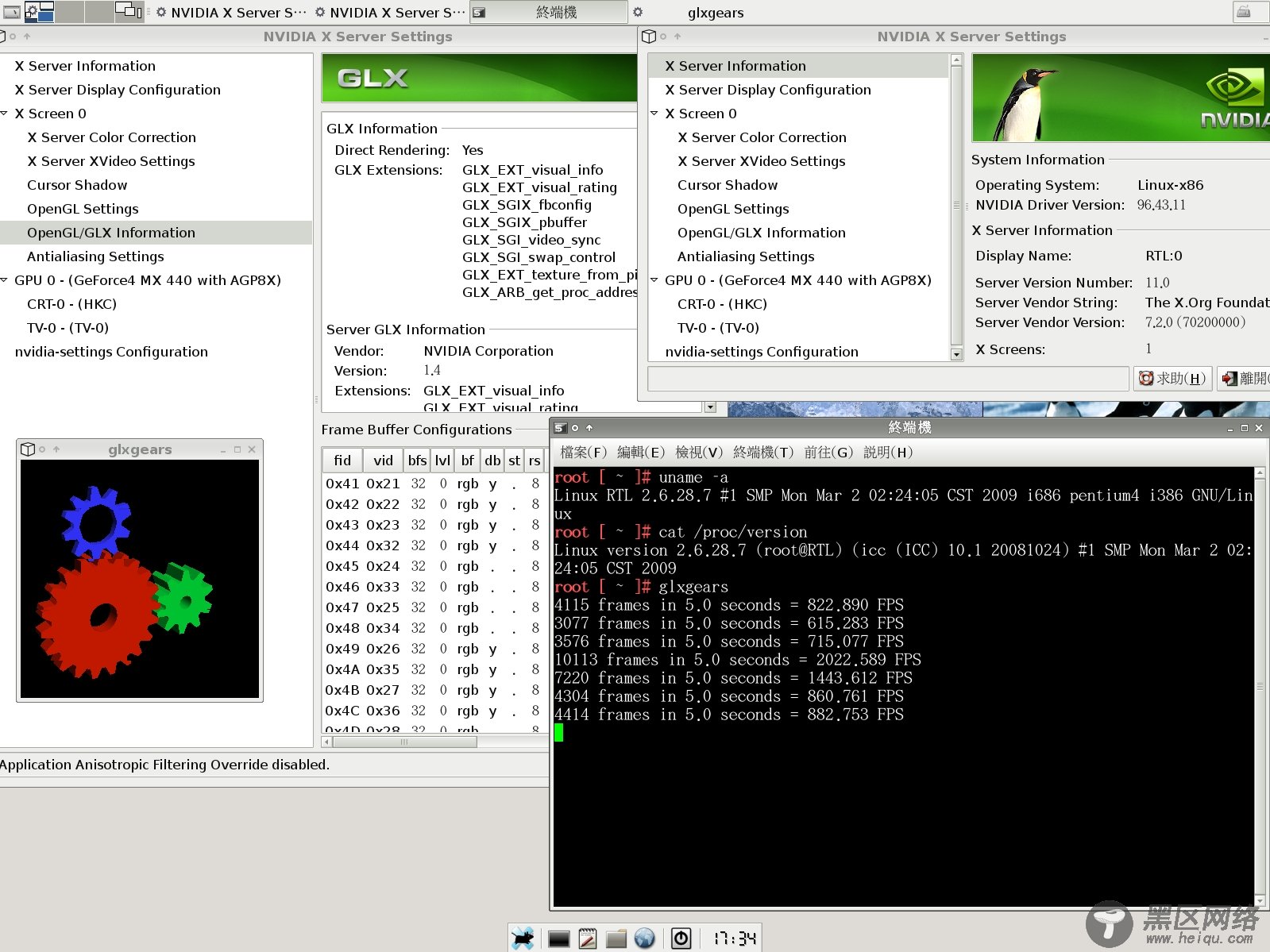Click the status text field beside 求助 button
Screen dimensions: 1270x952
(x=888, y=379)
